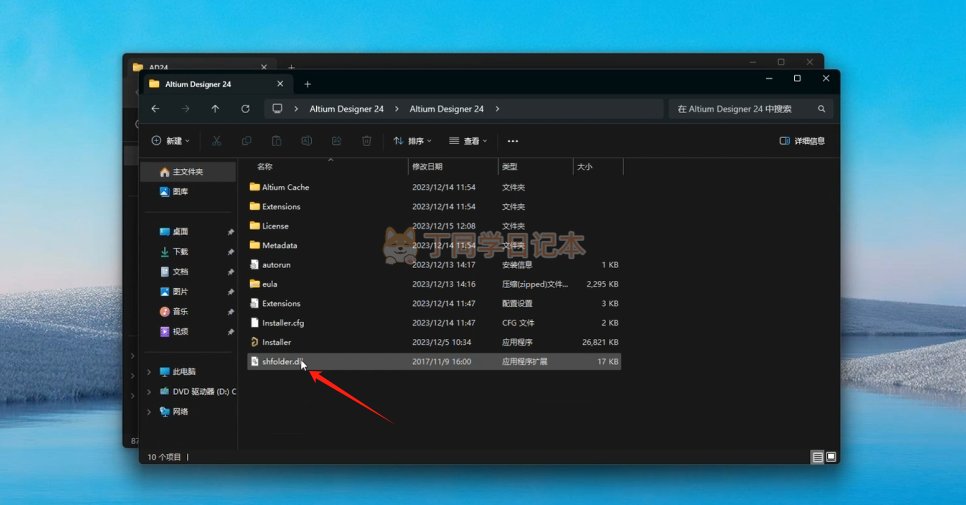Sort files by 修改日期 column header
Image resolution: width=966 pixels, height=505 pixels.
click(426, 167)
